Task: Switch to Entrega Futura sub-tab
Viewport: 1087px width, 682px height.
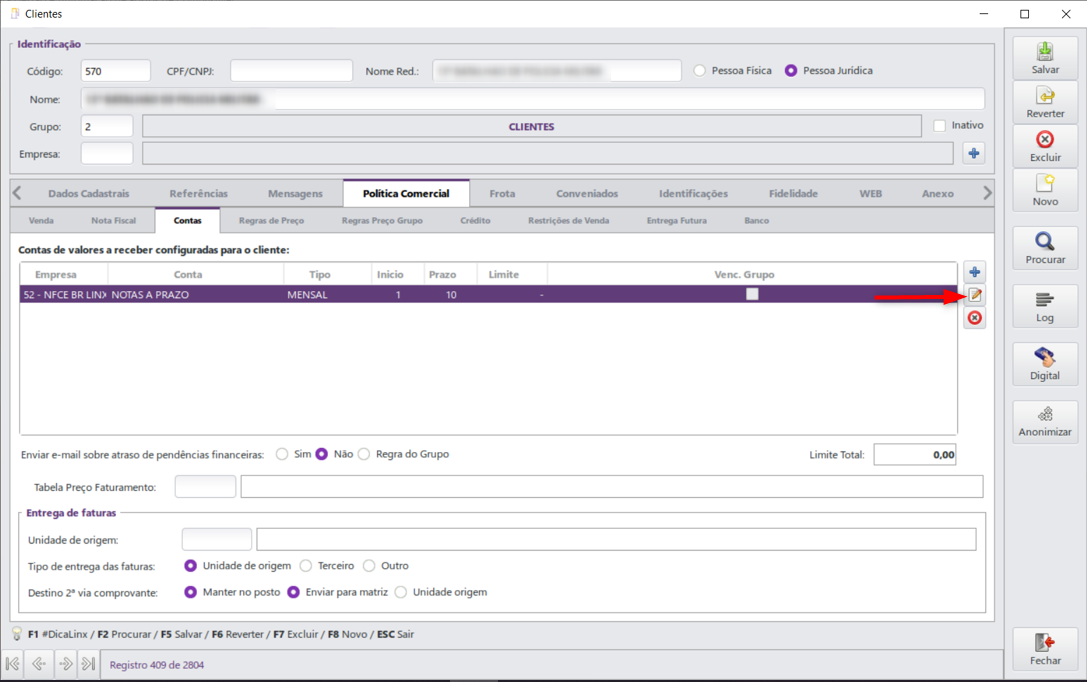Action: coord(677,220)
